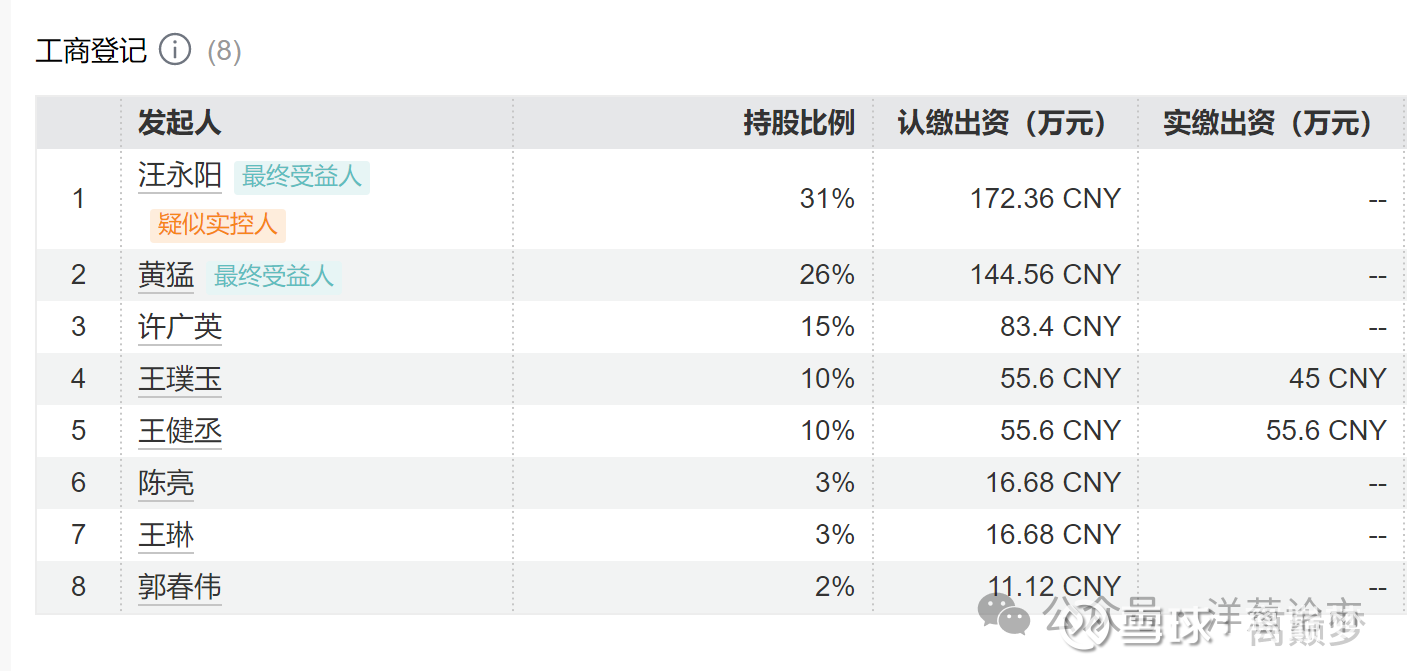Open shareholder 王琳's profile link
This screenshot has height=671, width=1407.
(166, 535)
